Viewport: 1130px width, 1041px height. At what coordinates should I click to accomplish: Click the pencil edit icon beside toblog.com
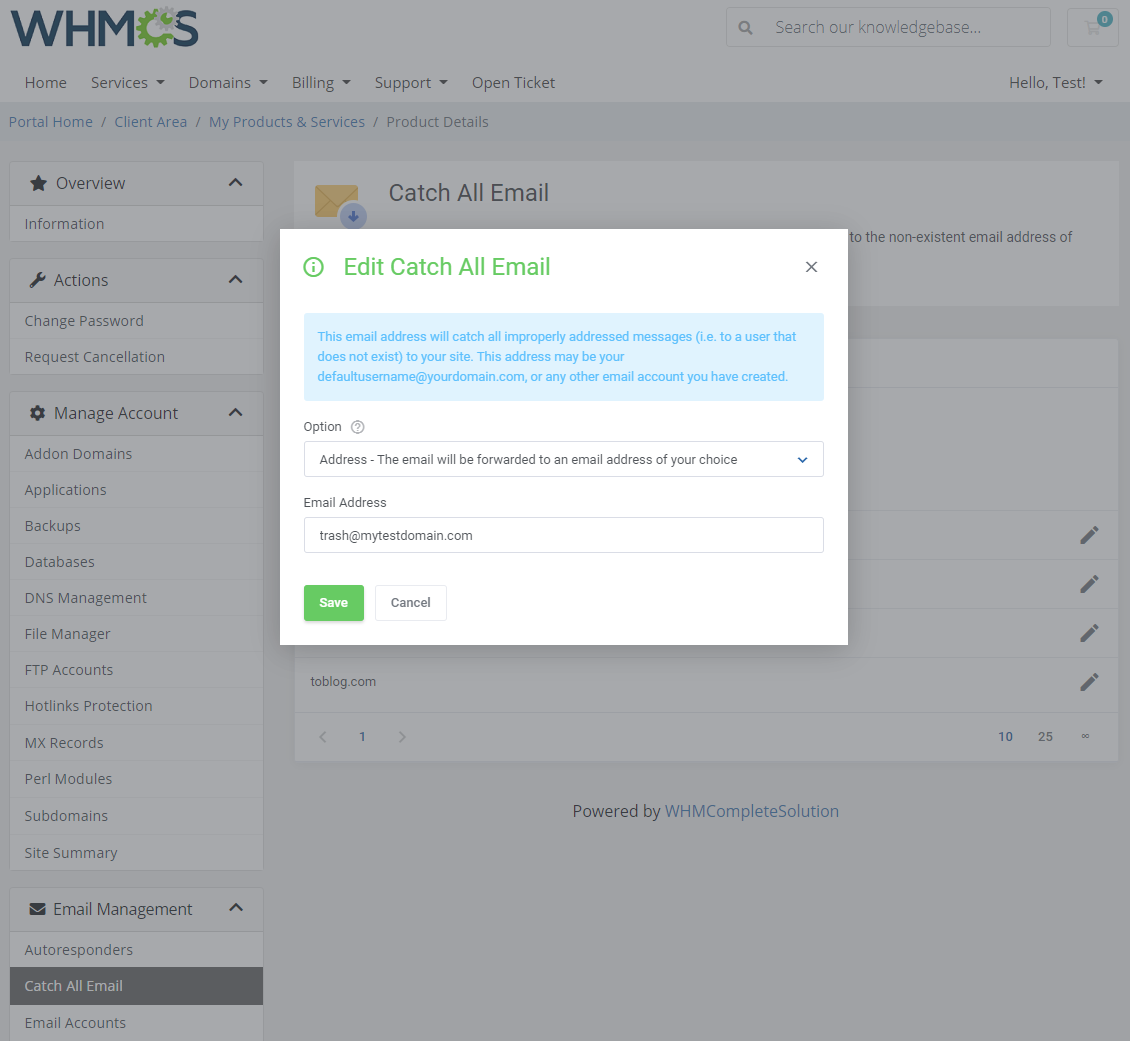[1089, 682]
